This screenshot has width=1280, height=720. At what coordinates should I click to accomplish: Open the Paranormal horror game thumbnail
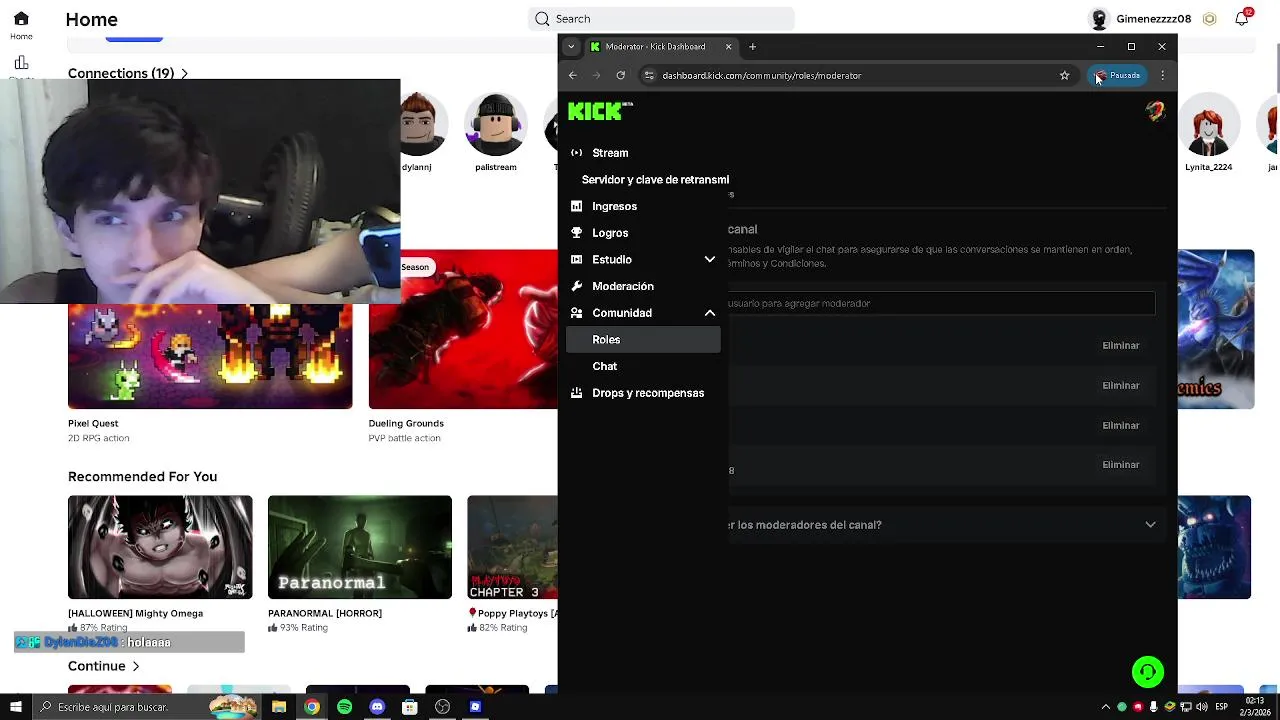pos(360,547)
